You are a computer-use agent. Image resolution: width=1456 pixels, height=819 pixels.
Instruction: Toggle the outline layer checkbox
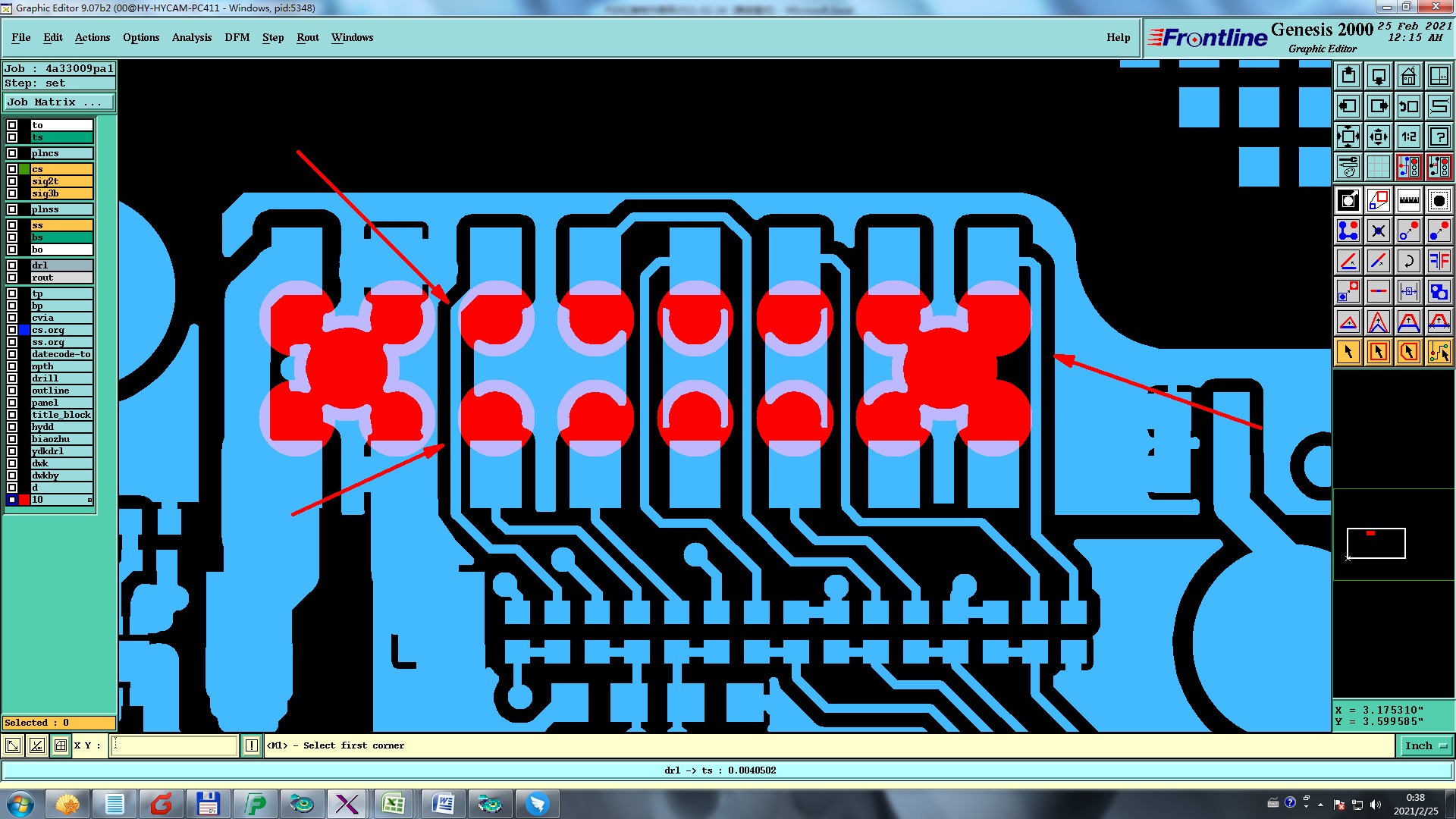pos(12,391)
